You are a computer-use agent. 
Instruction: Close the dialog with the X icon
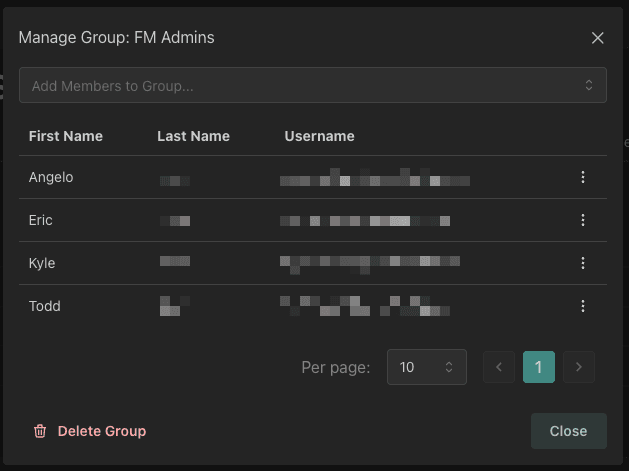[x=598, y=38]
